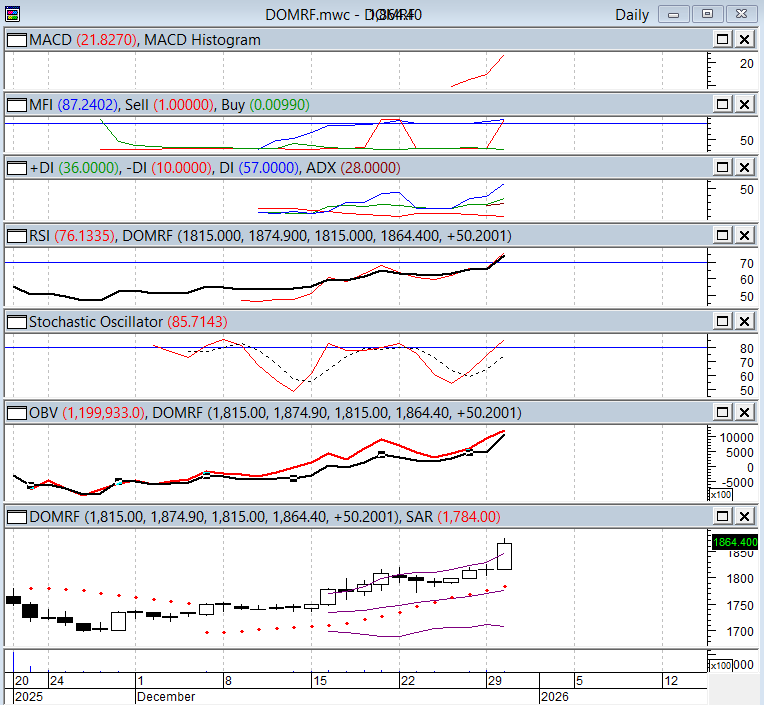
Task: Click the +DI value 36.0000
Action: coord(89,168)
